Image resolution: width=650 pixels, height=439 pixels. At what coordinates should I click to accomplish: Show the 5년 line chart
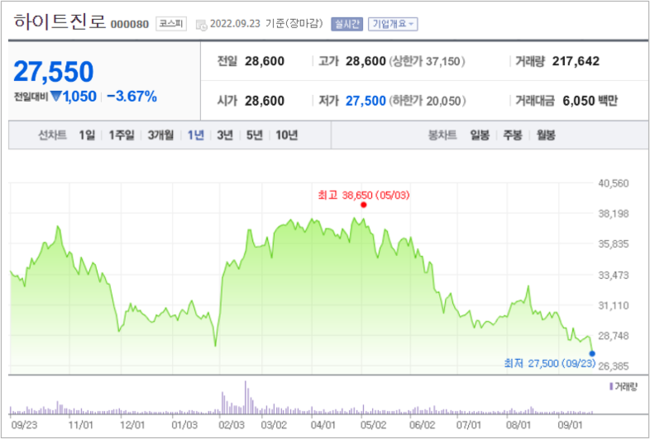pyautogui.click(x=253, y=134)
